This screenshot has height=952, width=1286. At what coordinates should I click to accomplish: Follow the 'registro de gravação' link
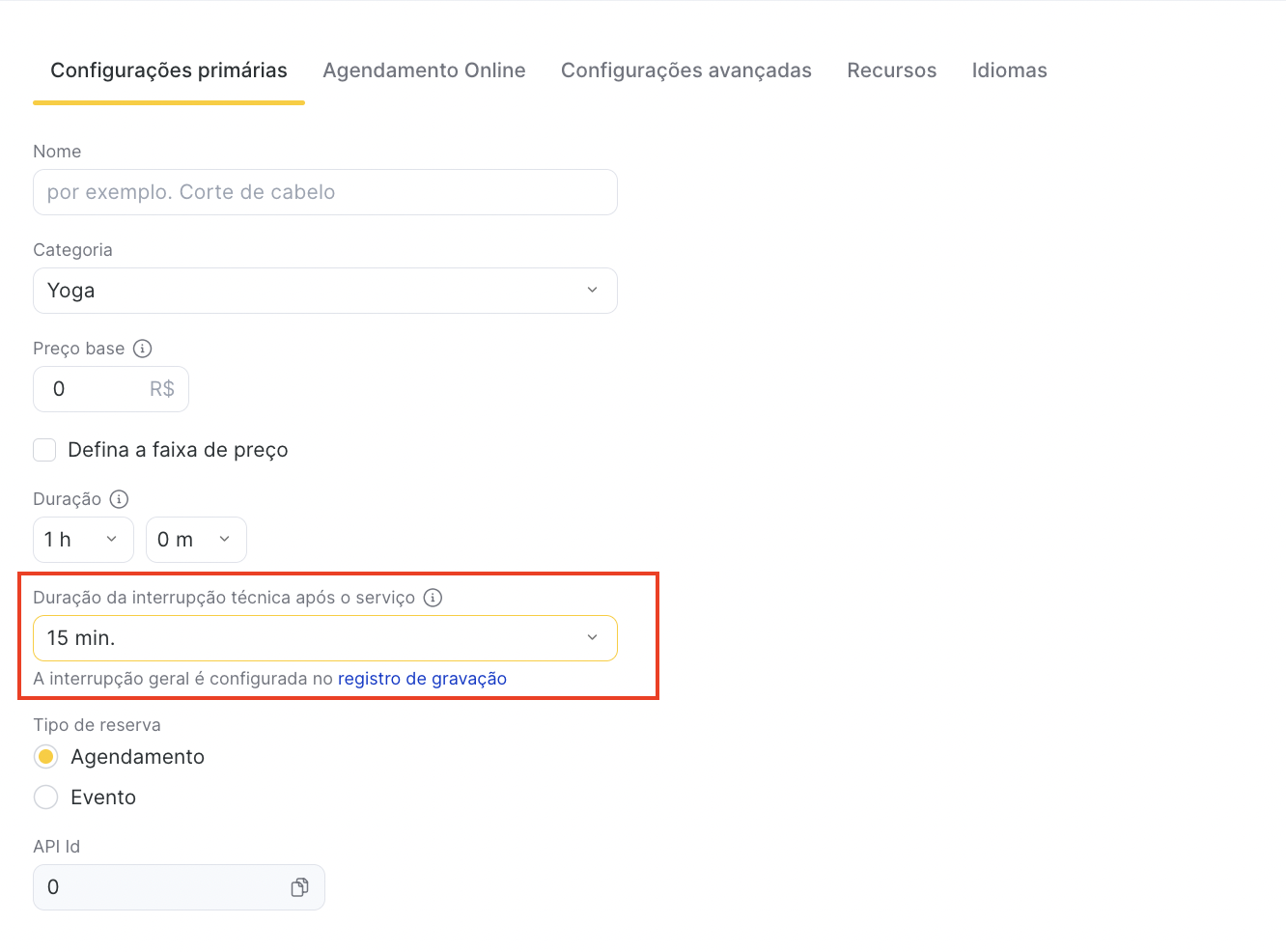[x=422, y=679]
